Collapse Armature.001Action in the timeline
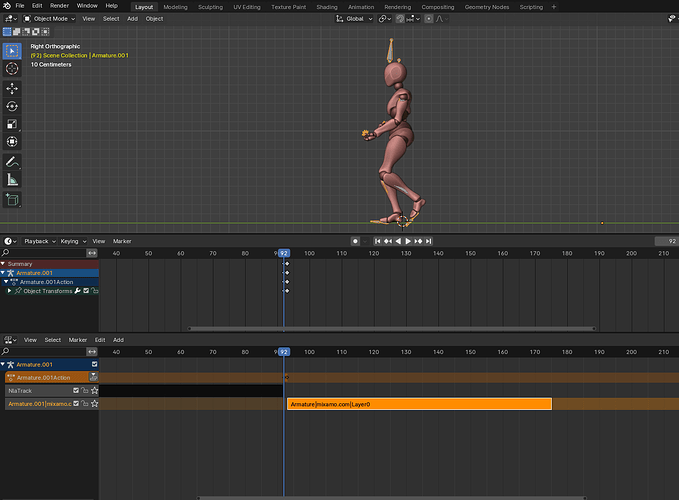679x500 pixels. click(6, 282)
